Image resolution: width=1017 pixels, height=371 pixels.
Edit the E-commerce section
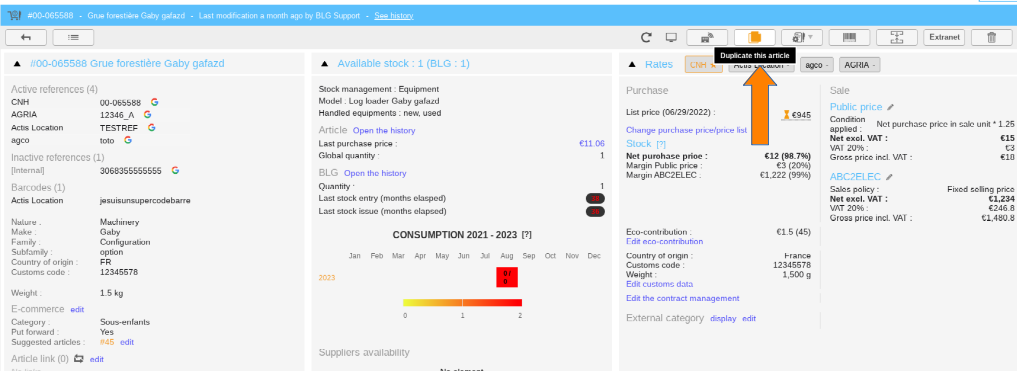click(77, 310)
